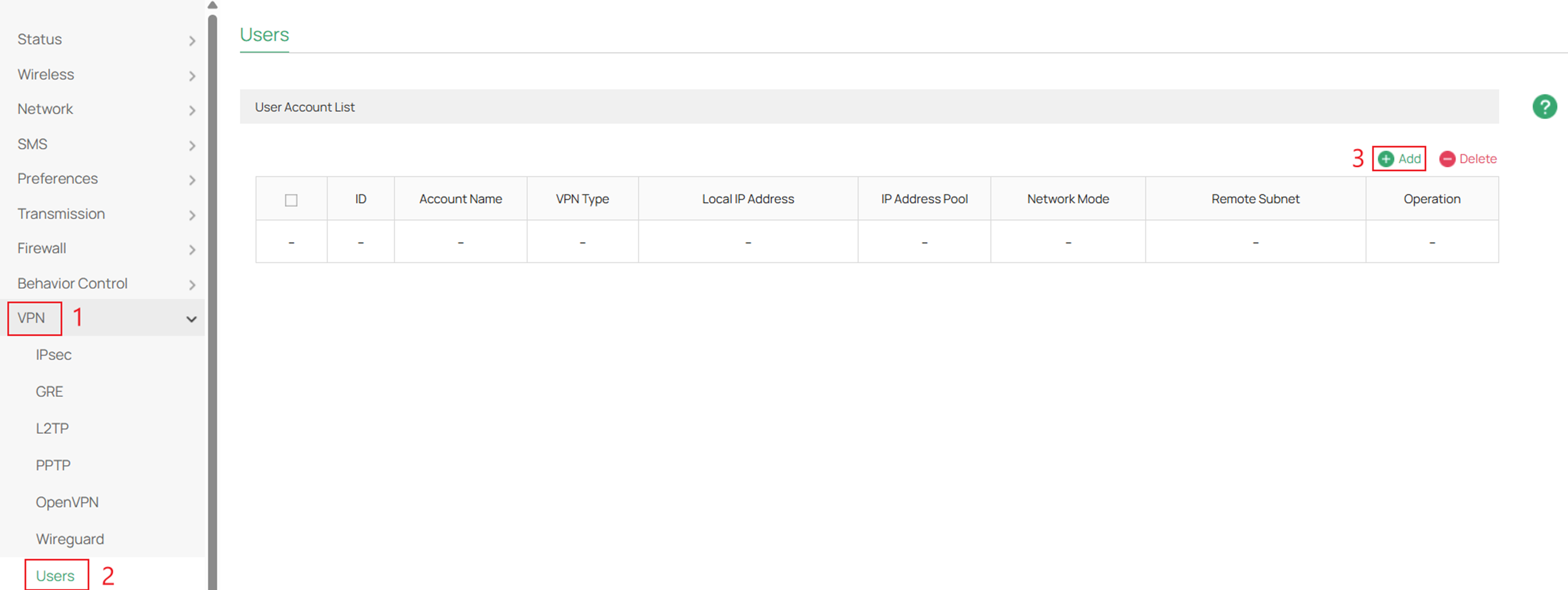Select Users under the VPN menu
Viewport: 1568px width, 590px height.
(x=56, y=575)
